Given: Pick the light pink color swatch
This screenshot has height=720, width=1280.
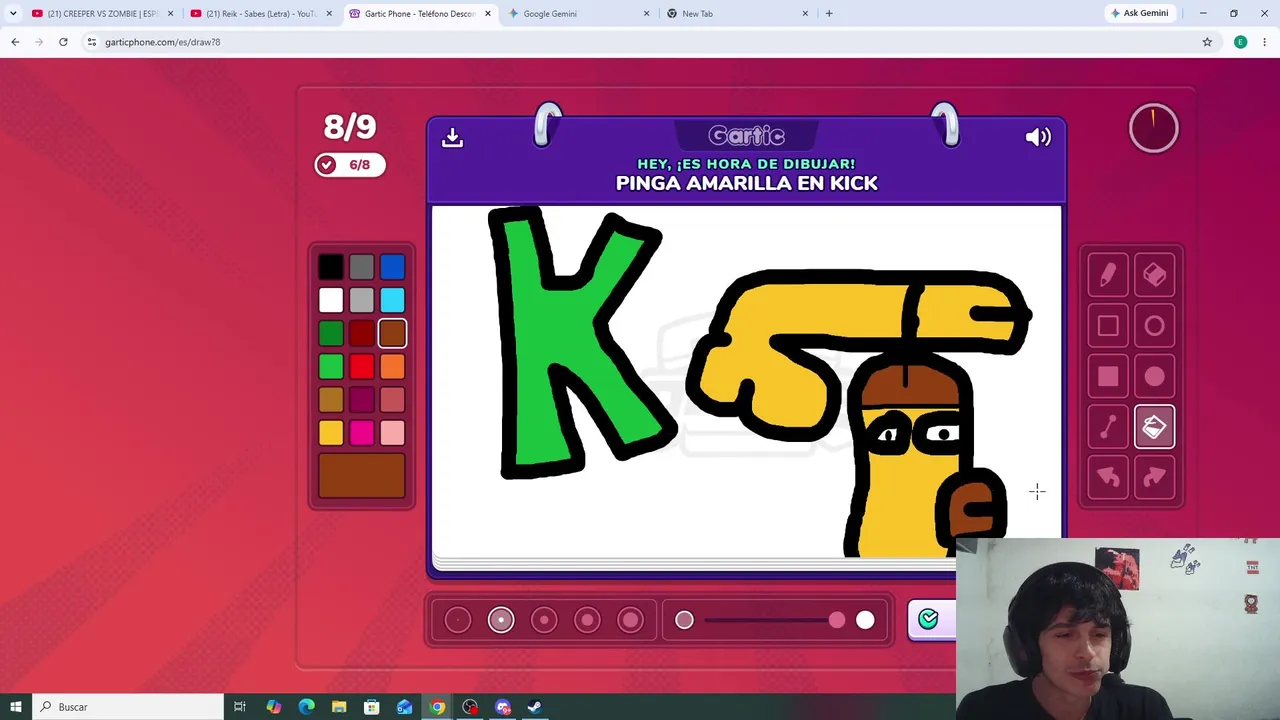Looking at the screenshot, I should pos(392,432).
